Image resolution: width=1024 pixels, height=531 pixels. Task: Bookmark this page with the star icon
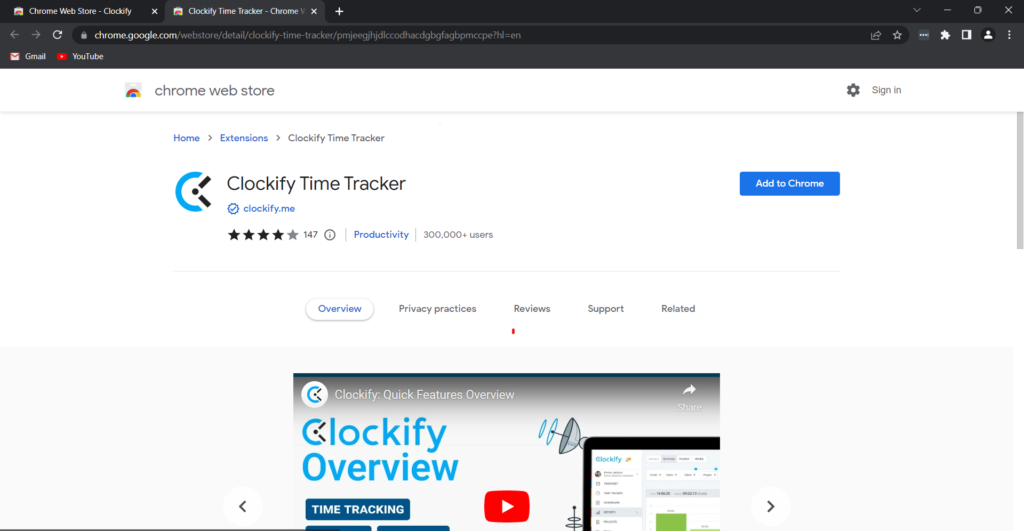[897, 35]
